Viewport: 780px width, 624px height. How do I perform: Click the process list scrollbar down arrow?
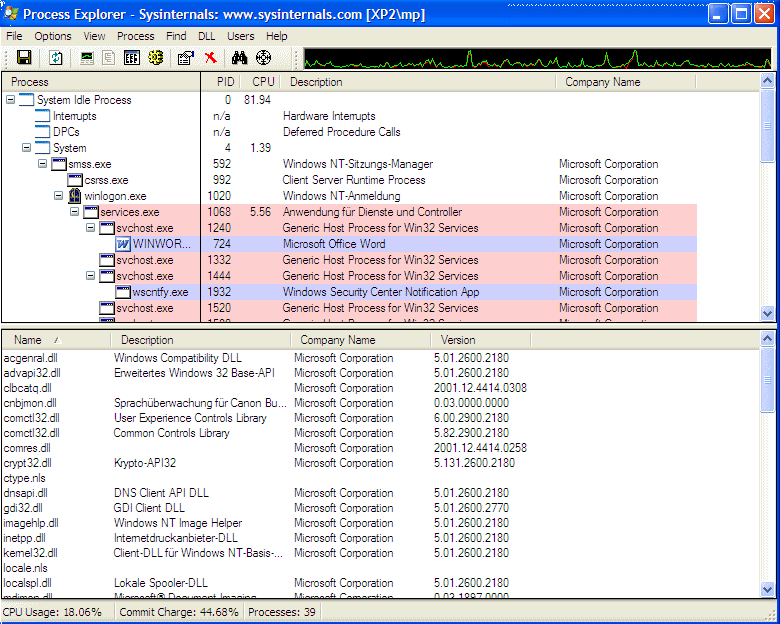click(767, 313)
